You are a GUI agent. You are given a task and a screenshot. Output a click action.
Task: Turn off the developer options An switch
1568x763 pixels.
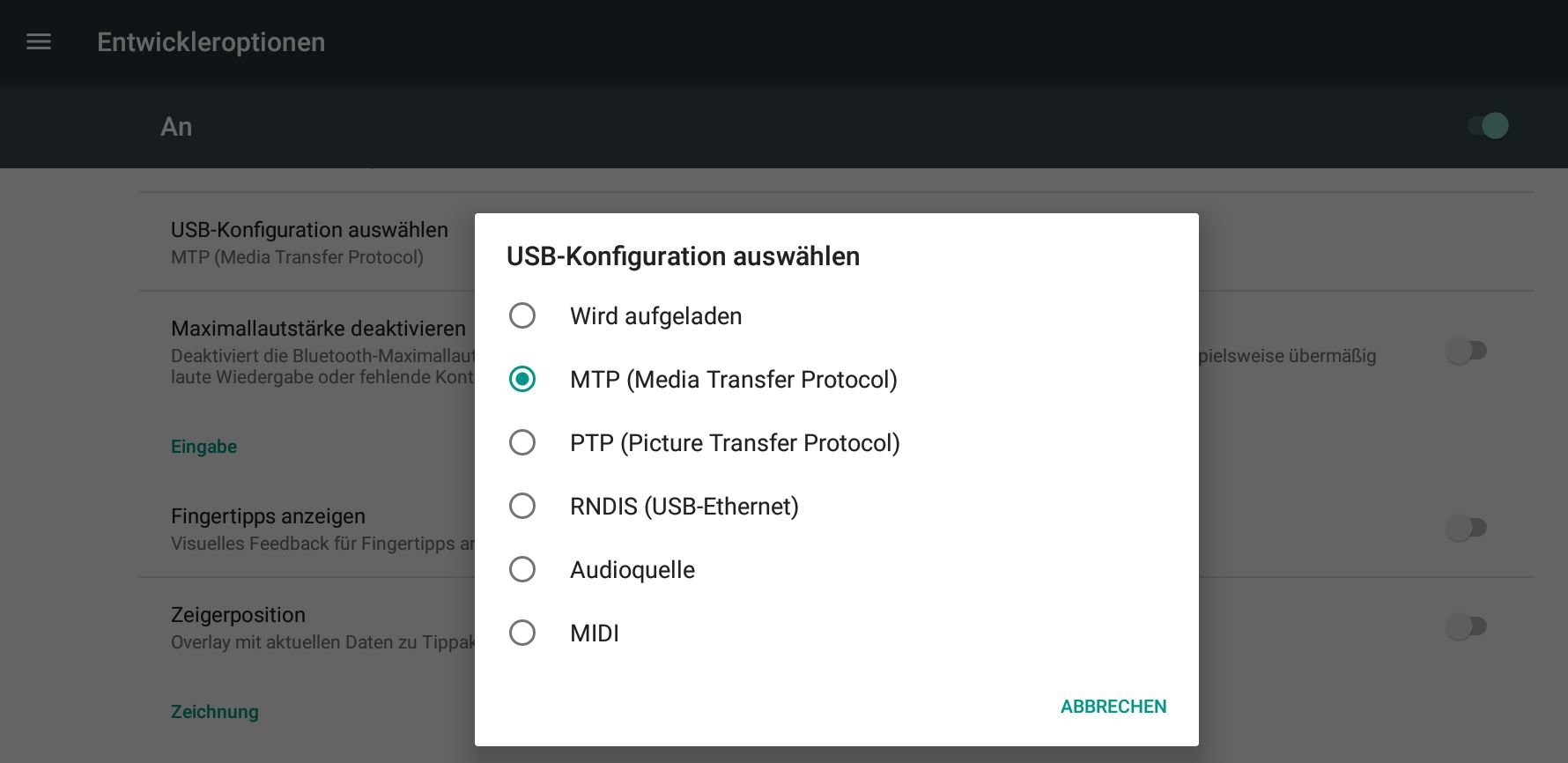point(1488,126)
